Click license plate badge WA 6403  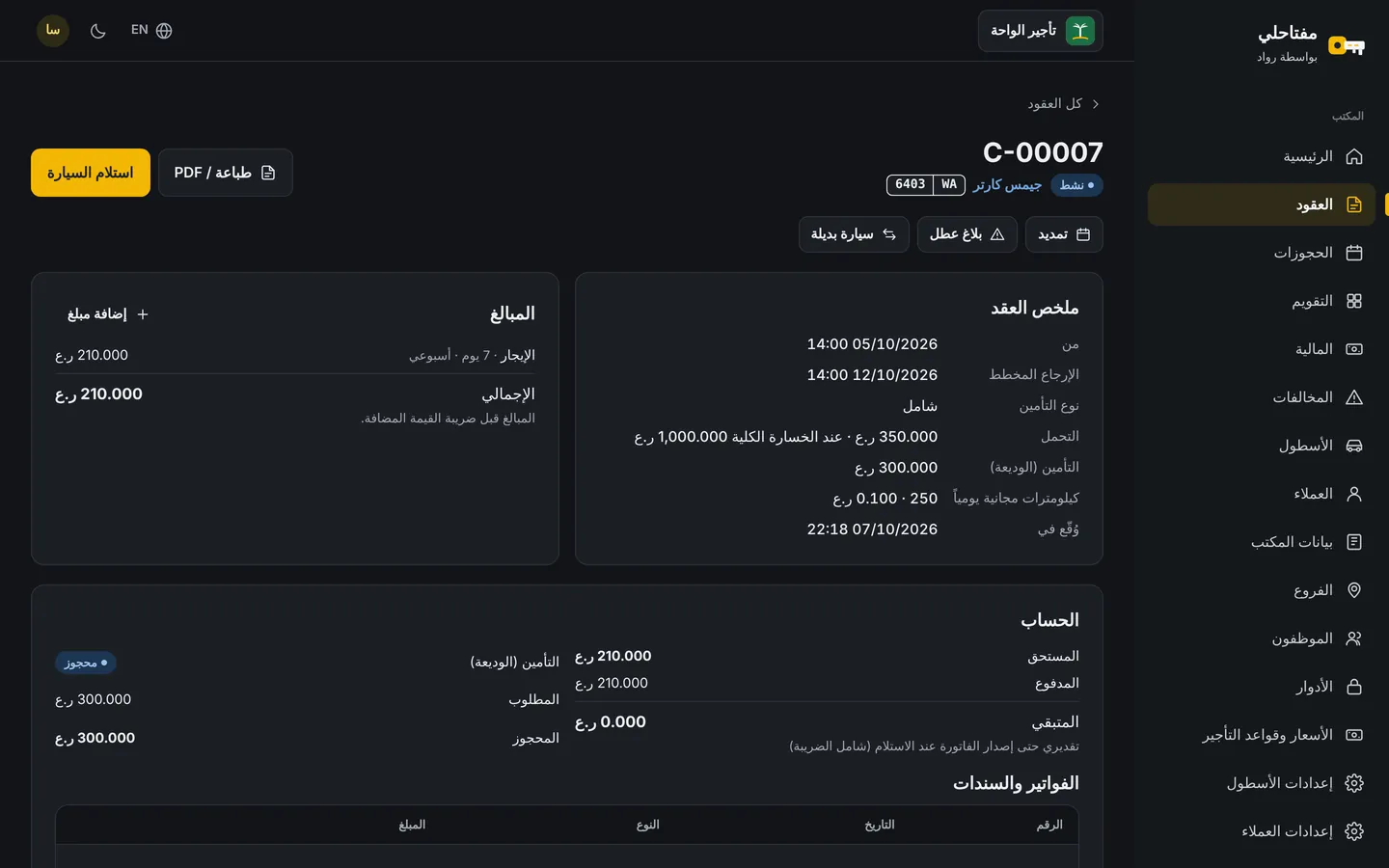[926, 184]
